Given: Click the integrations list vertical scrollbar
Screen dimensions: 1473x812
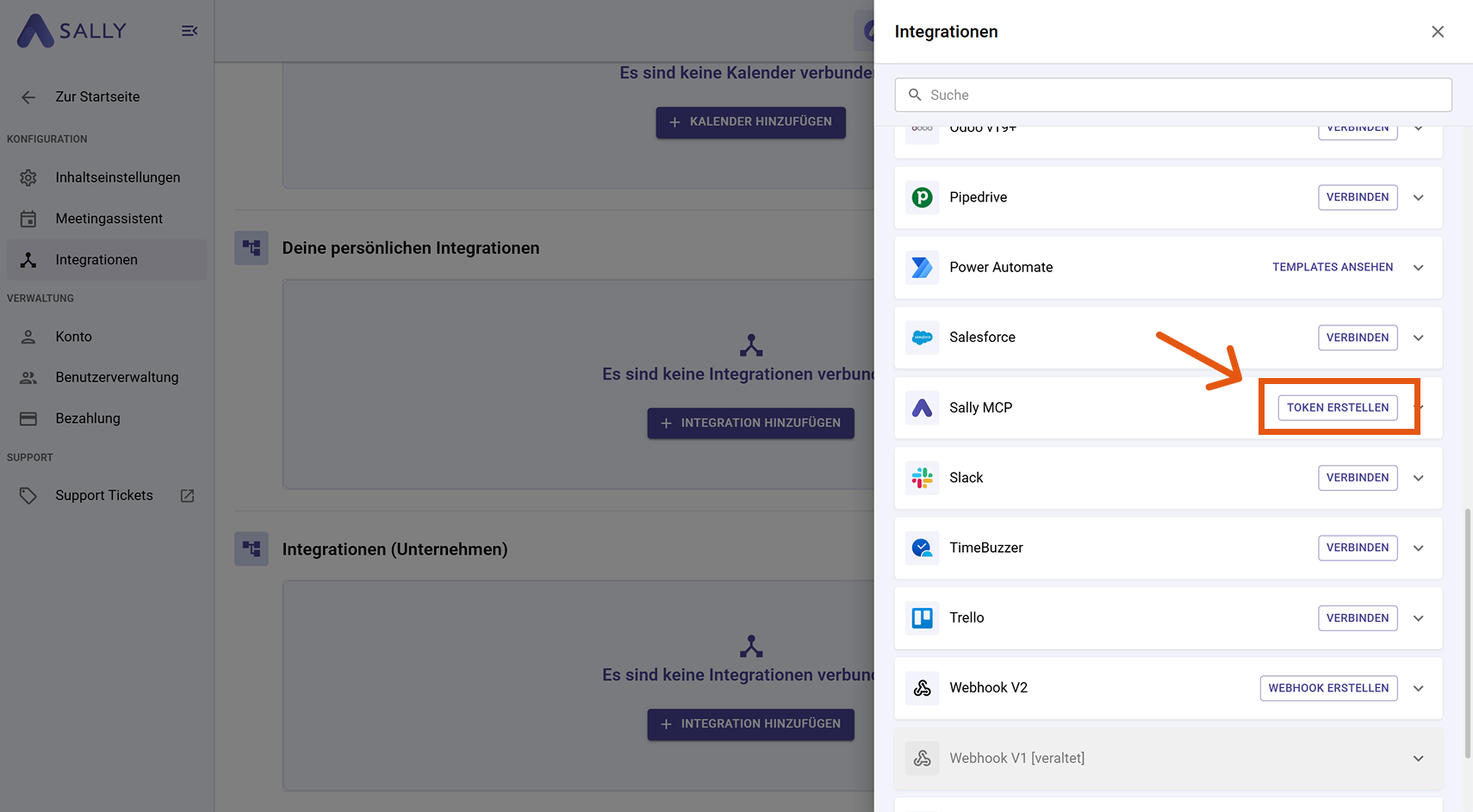Looking at the screenshot, I should 1468,633.
